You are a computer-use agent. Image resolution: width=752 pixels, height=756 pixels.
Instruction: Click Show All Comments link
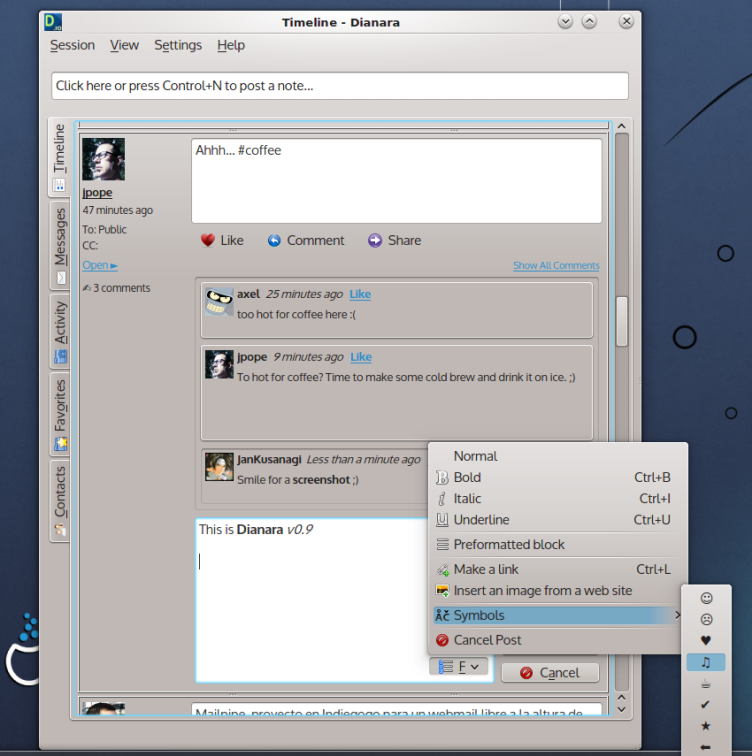556,266
